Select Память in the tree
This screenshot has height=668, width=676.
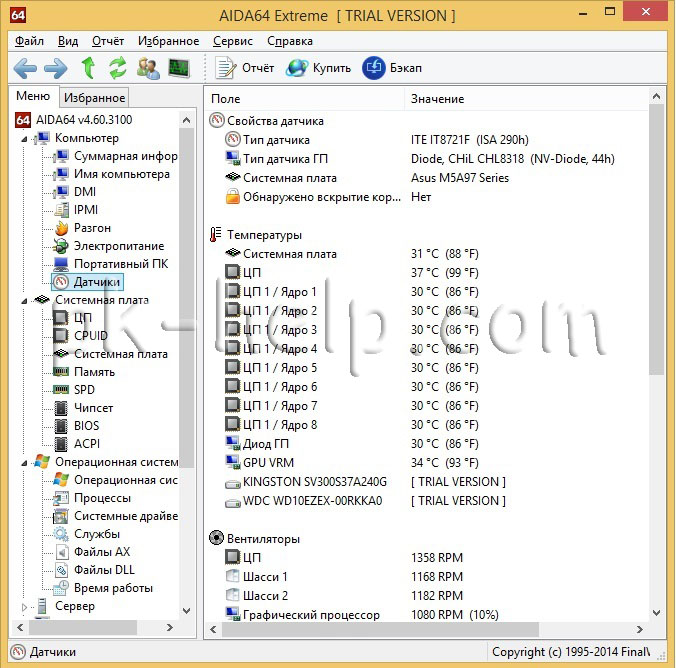click(x=84, y=372)
